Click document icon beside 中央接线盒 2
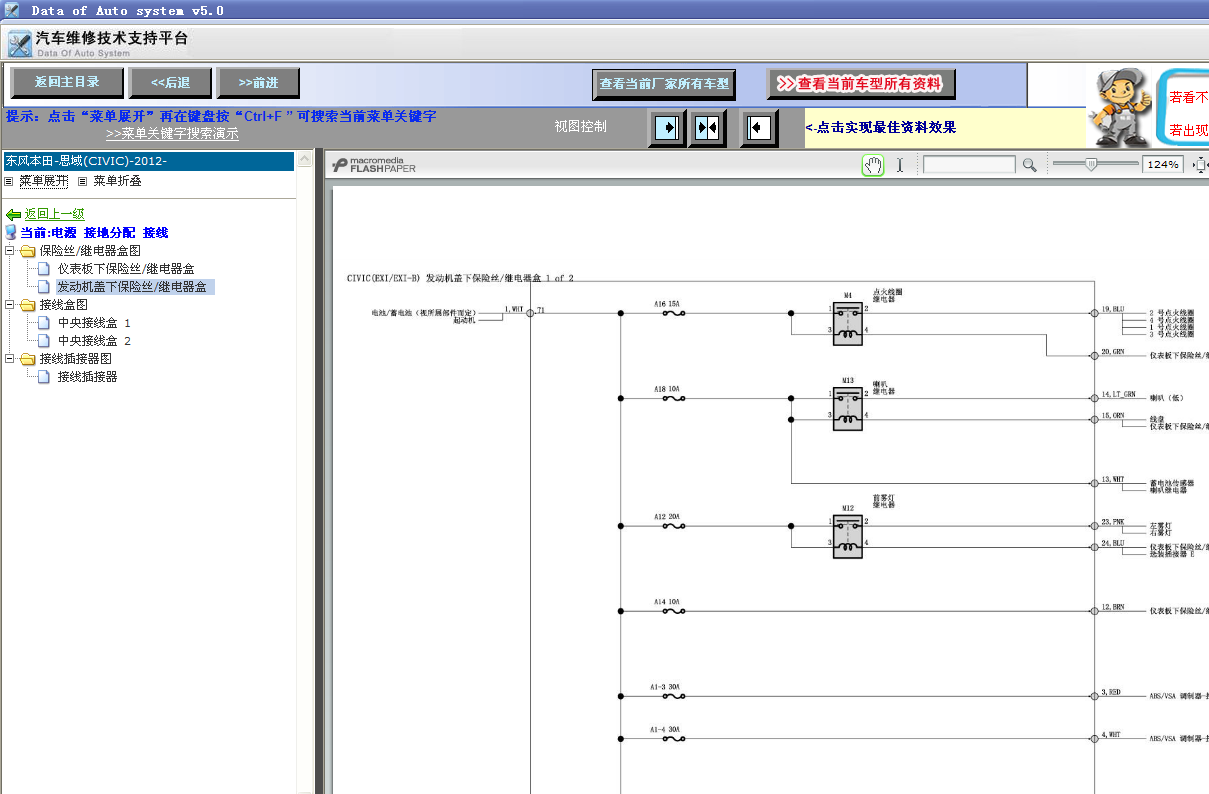This screenshot has width=1209, height=794. click(x=44, y=341)
